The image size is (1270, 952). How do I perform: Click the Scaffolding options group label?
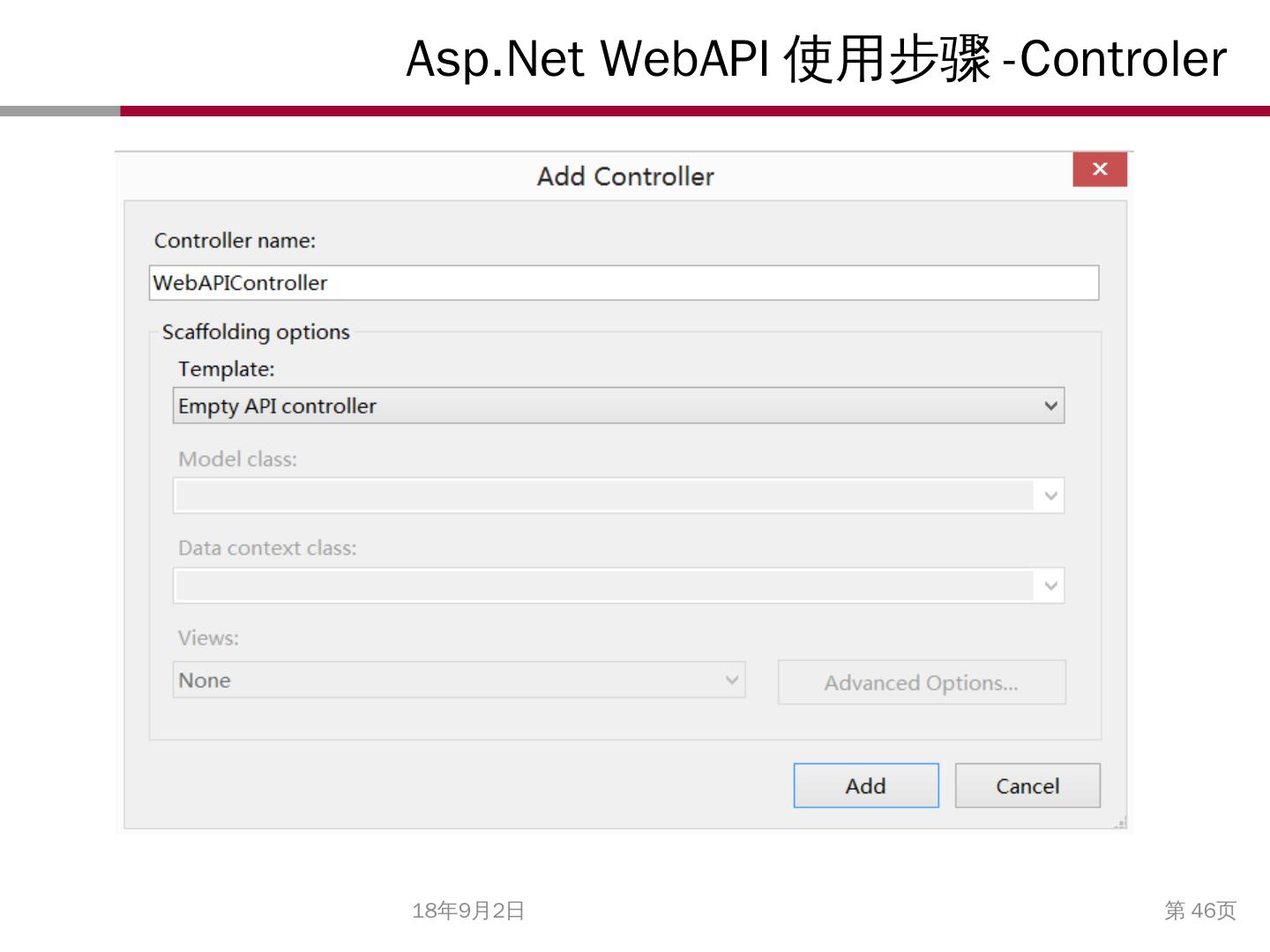coord(256,332)
